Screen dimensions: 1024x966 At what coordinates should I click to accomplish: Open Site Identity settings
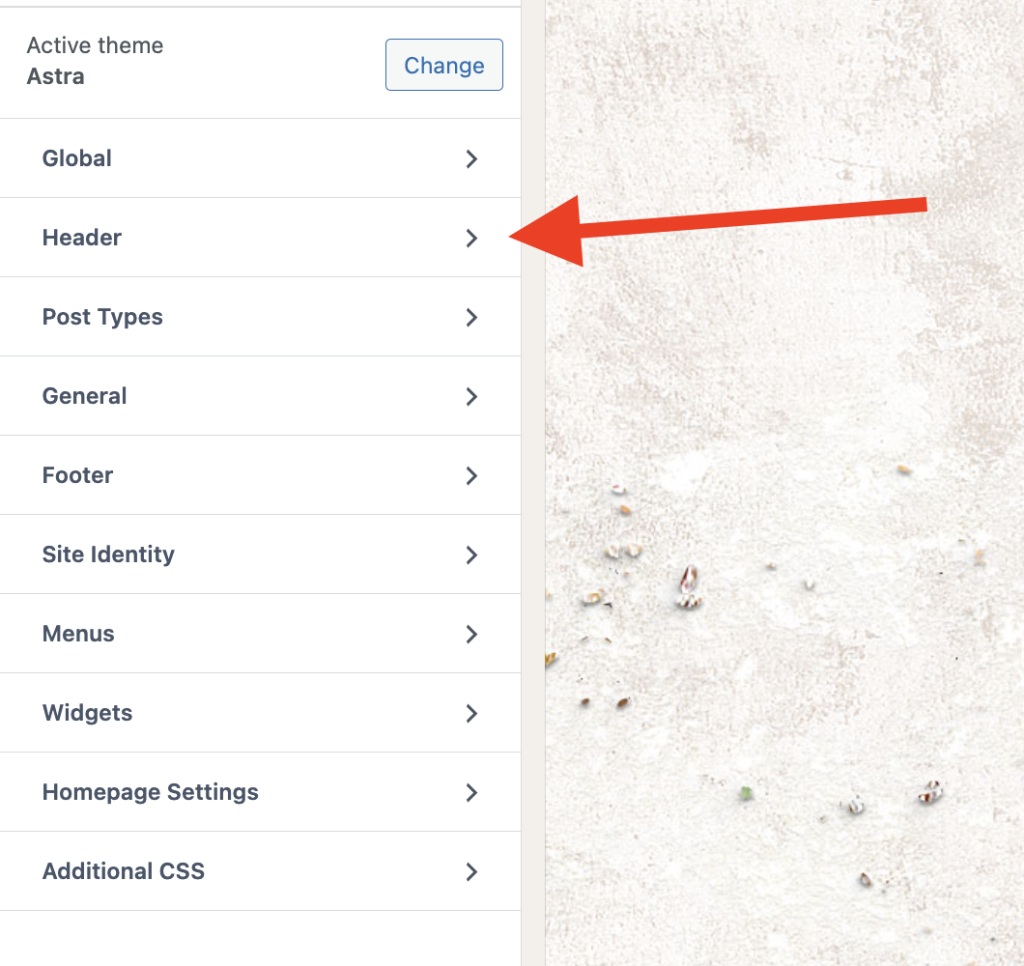(x=261, y=555)
